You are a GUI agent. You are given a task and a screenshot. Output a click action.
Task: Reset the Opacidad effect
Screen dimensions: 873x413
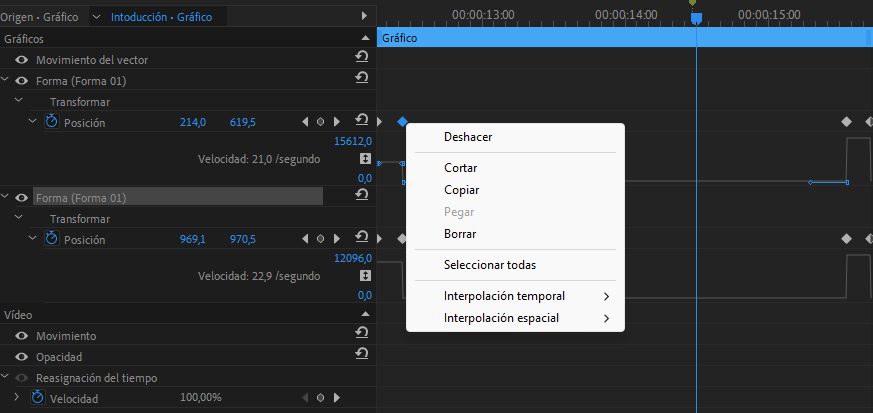point(361,356)
